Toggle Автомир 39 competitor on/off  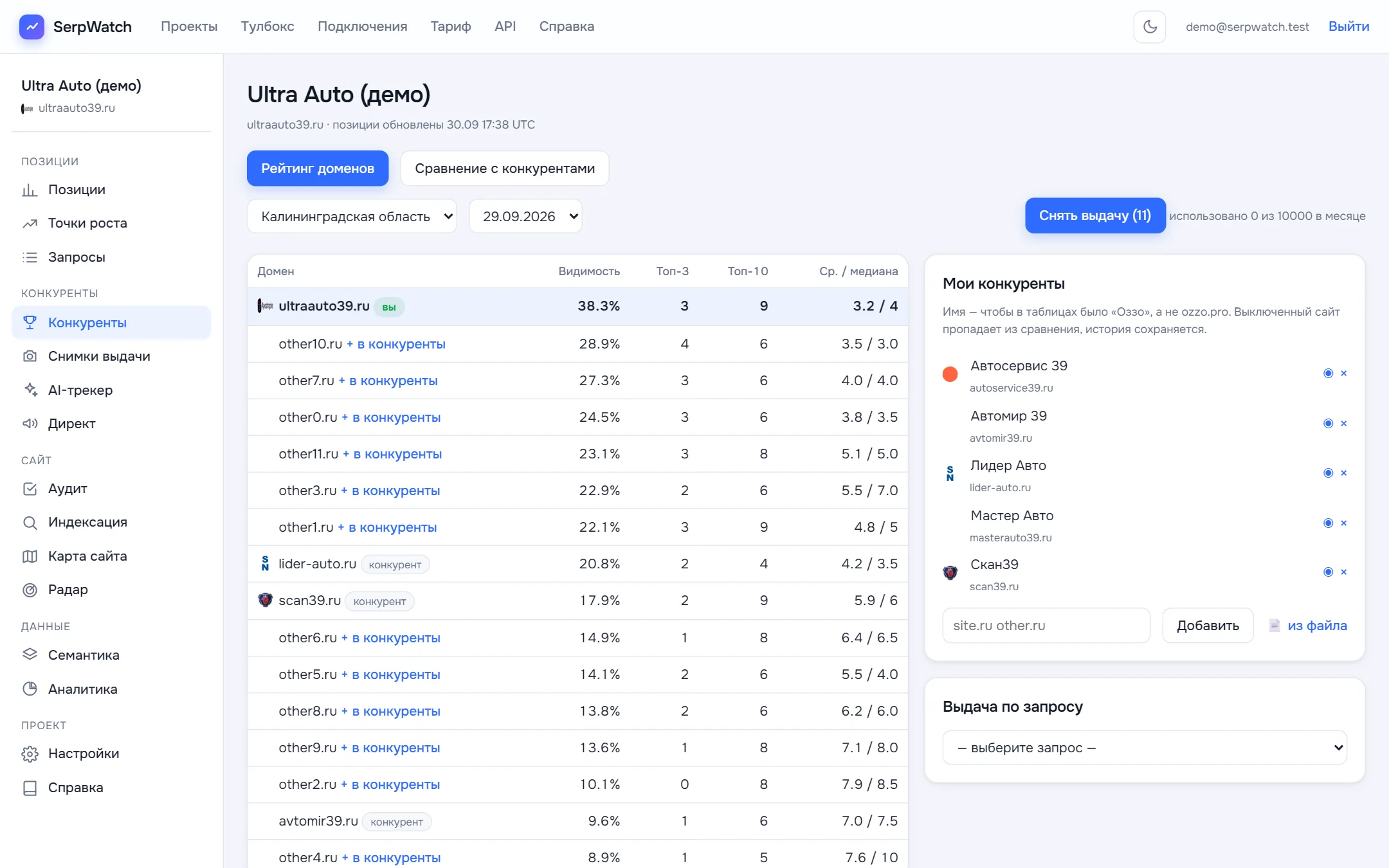[1328, 423]
